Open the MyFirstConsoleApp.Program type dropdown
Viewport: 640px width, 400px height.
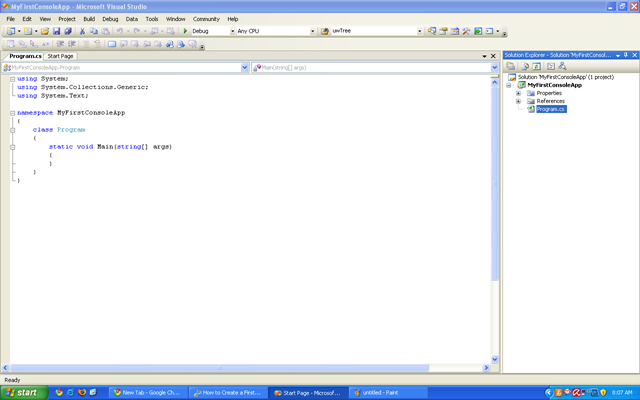245,68
